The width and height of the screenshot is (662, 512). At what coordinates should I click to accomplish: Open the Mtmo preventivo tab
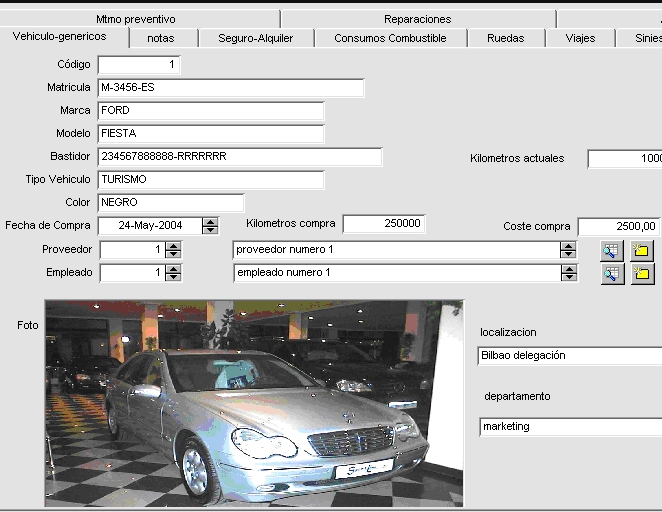[x=136, y=19]
